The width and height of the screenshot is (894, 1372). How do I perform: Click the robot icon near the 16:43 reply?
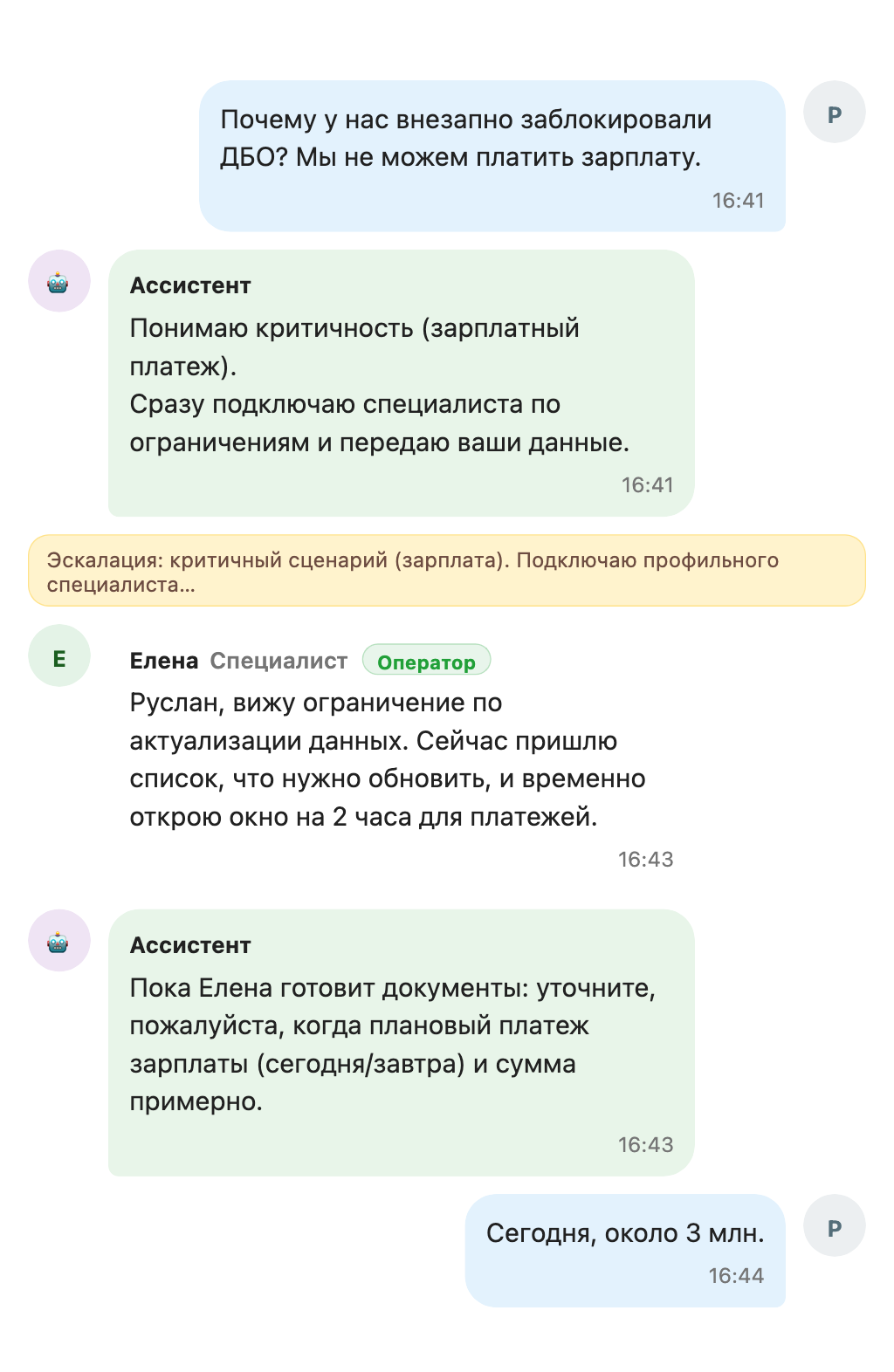(59, 943)
